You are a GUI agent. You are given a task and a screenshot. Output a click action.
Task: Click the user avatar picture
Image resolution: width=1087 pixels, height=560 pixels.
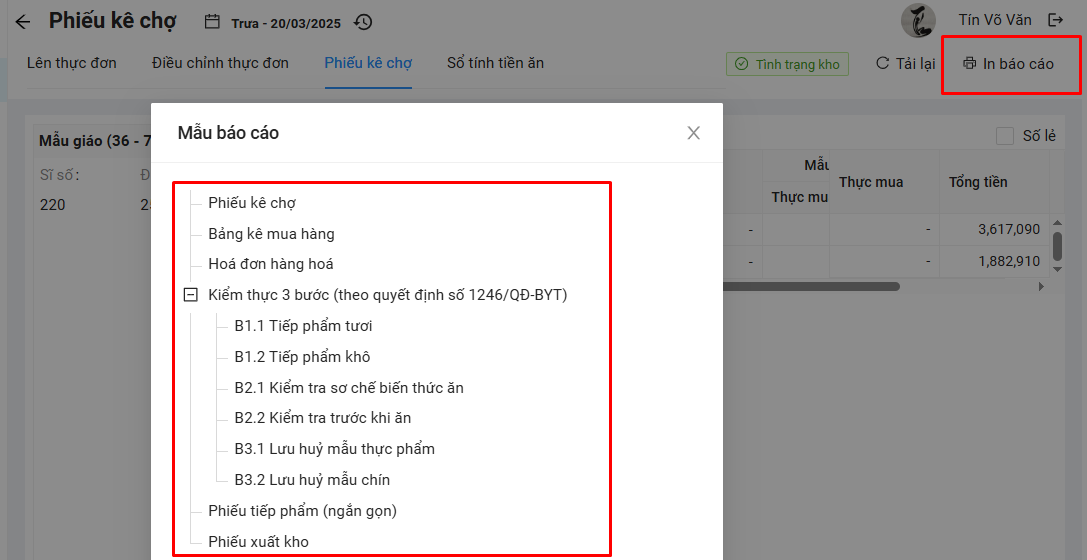[917, 20]
